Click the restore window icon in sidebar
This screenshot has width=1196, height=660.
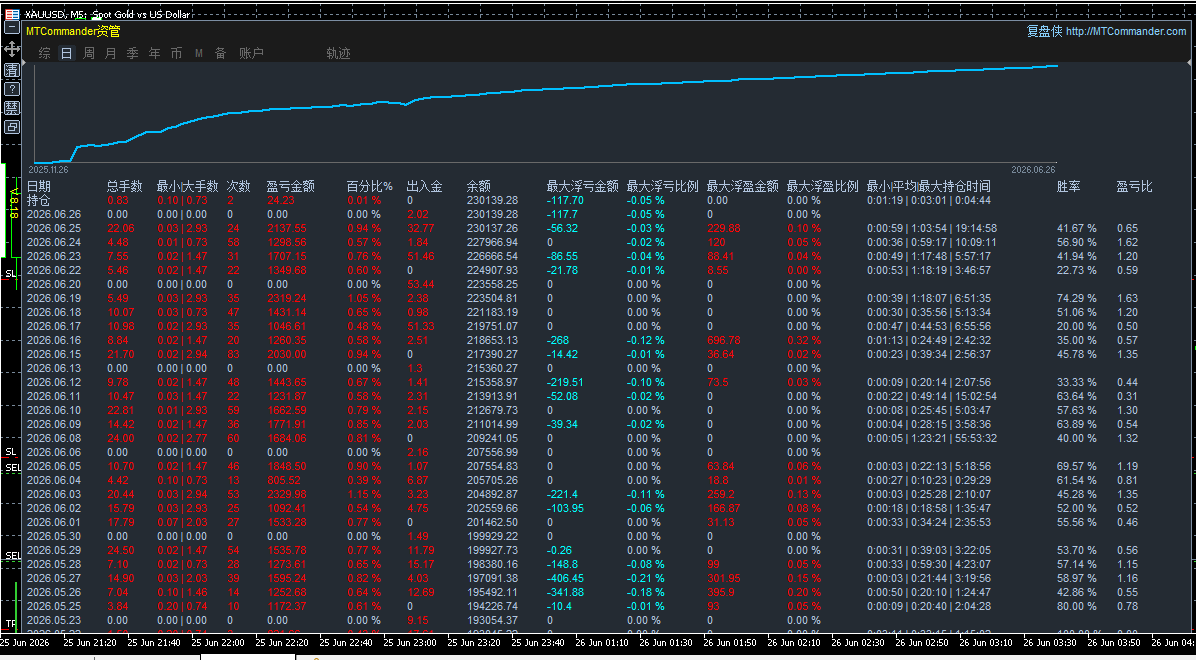pos(11,127)
